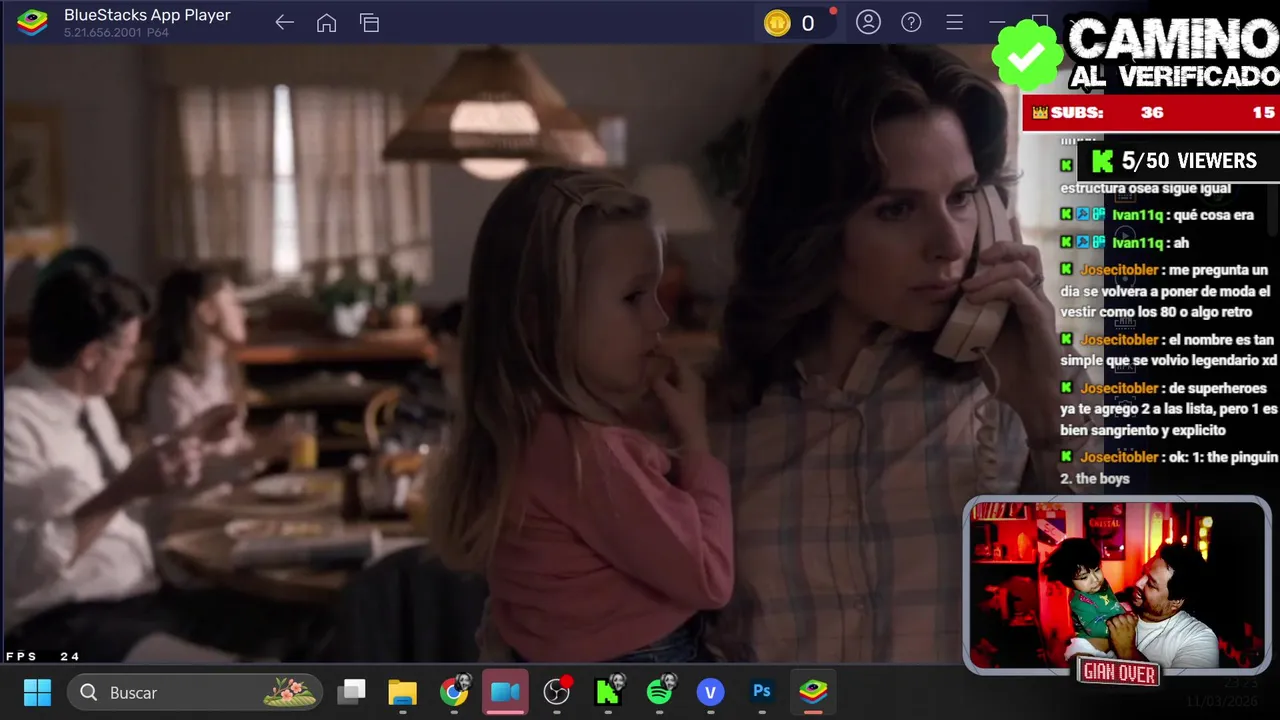Open the blue V circle app on taskbar

click(x=710, y=692)
